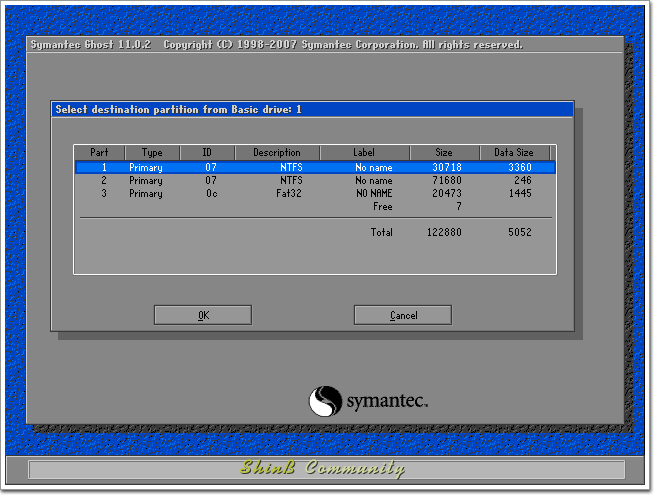The image size is (654, 495).
Task: Click the Label column header
Action: 364,152
